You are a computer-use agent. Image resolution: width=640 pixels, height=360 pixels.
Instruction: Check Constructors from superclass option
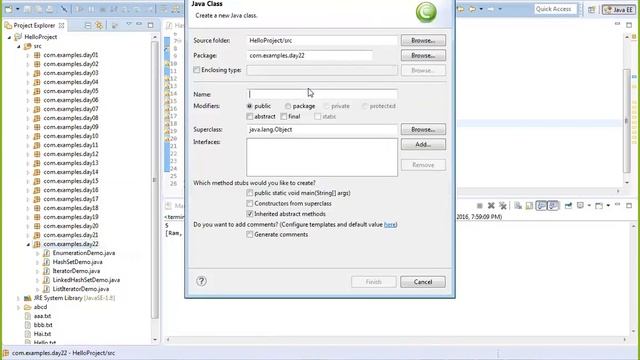pyautogui.click(x=249, y=203)
